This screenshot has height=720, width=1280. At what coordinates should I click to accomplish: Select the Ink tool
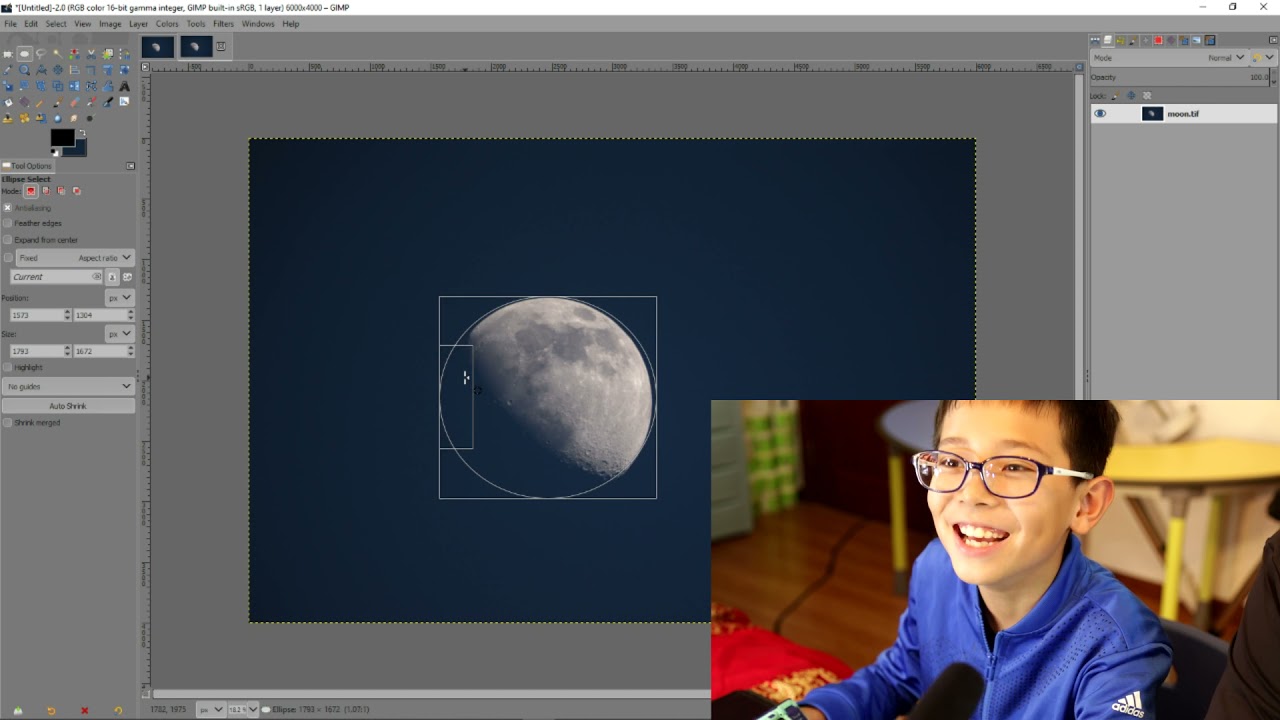click(x=108, y=102)
